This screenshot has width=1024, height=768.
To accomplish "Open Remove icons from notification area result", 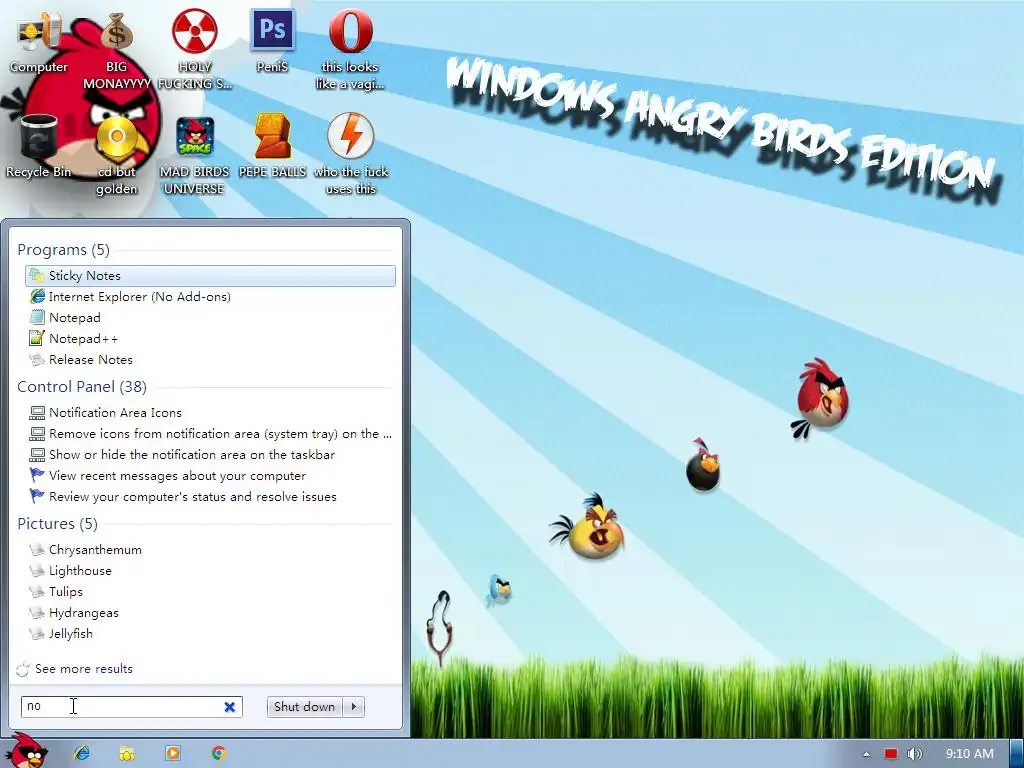I will [210, 434].
